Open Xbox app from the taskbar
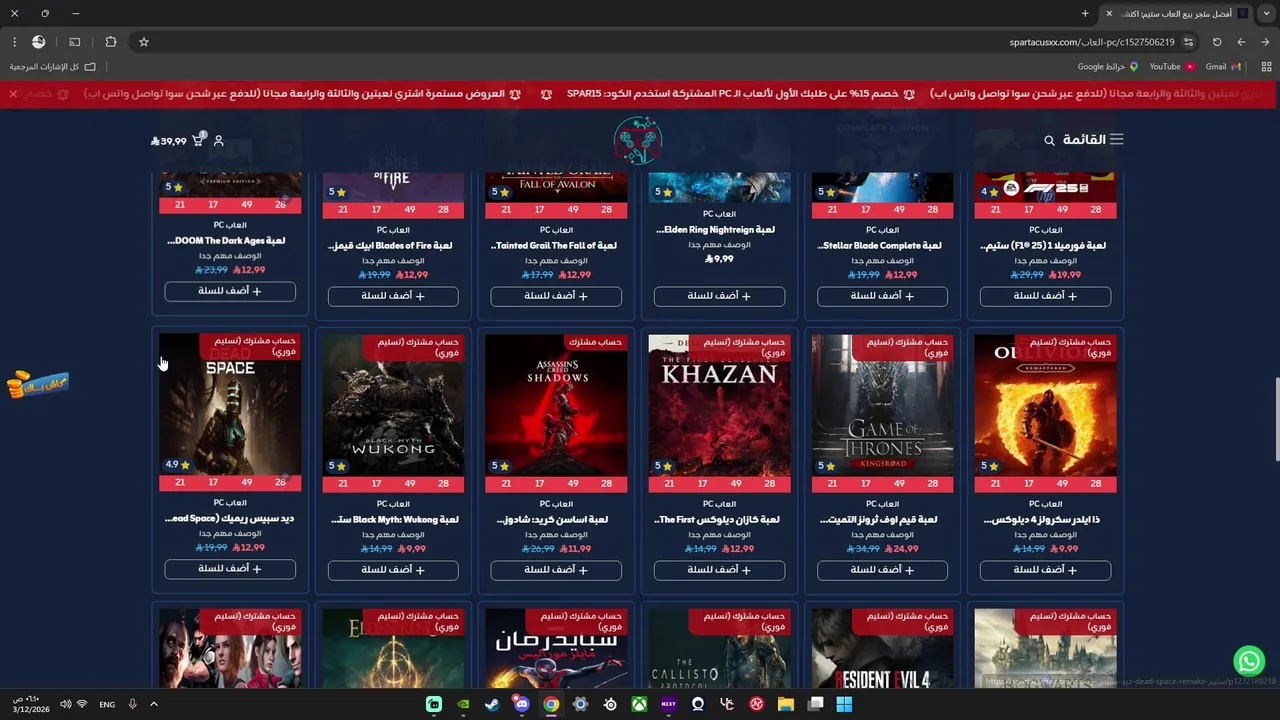 pos(639,704)
